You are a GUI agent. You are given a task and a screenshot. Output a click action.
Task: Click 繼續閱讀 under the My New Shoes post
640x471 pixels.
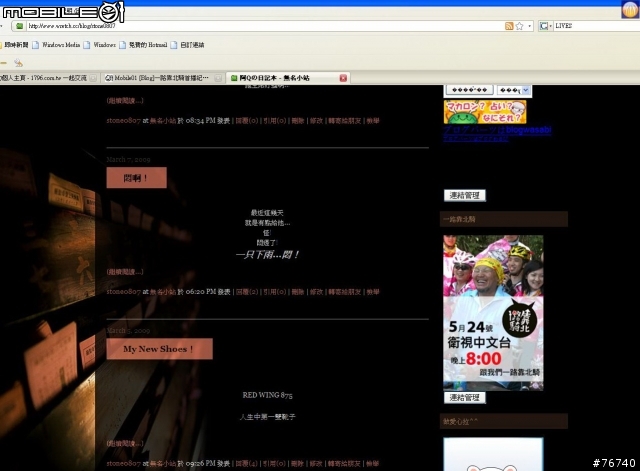click(x=125, y=443)
